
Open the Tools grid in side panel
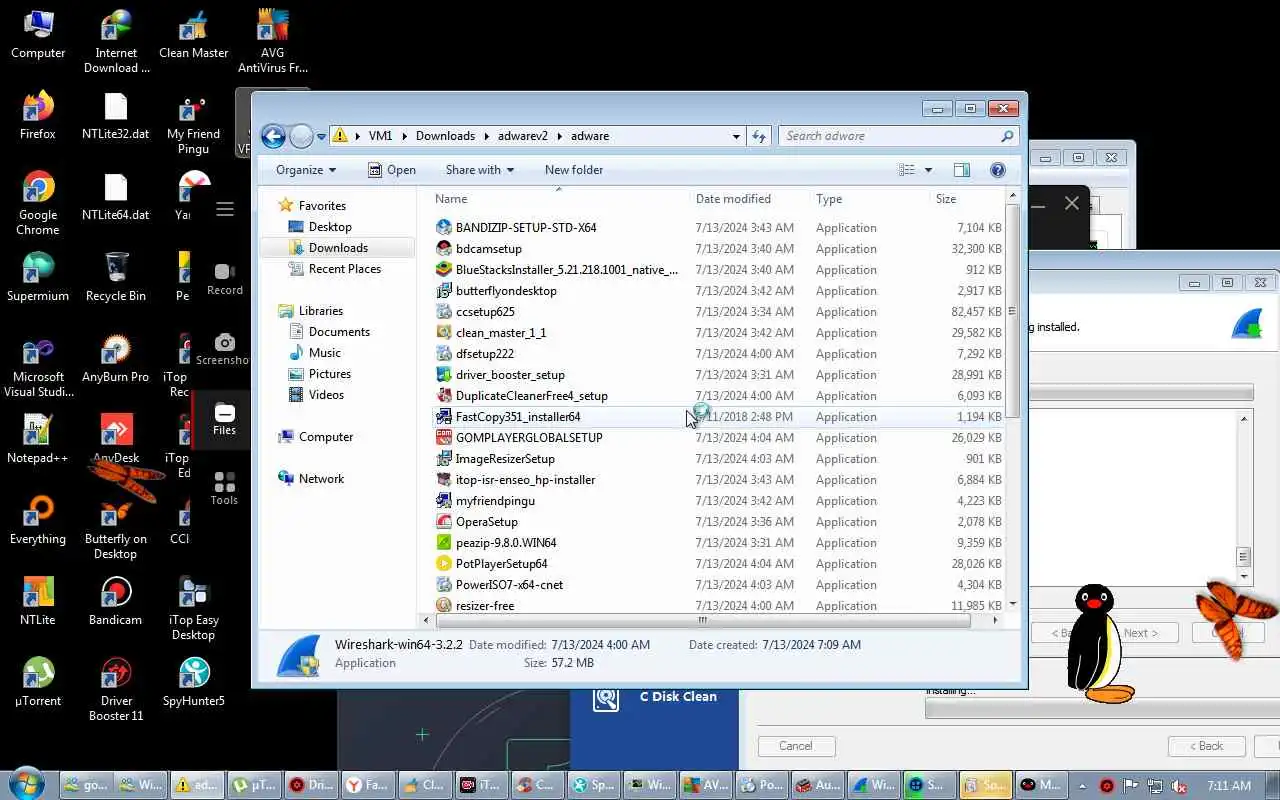pyautogui.click(x=224, y=489)
